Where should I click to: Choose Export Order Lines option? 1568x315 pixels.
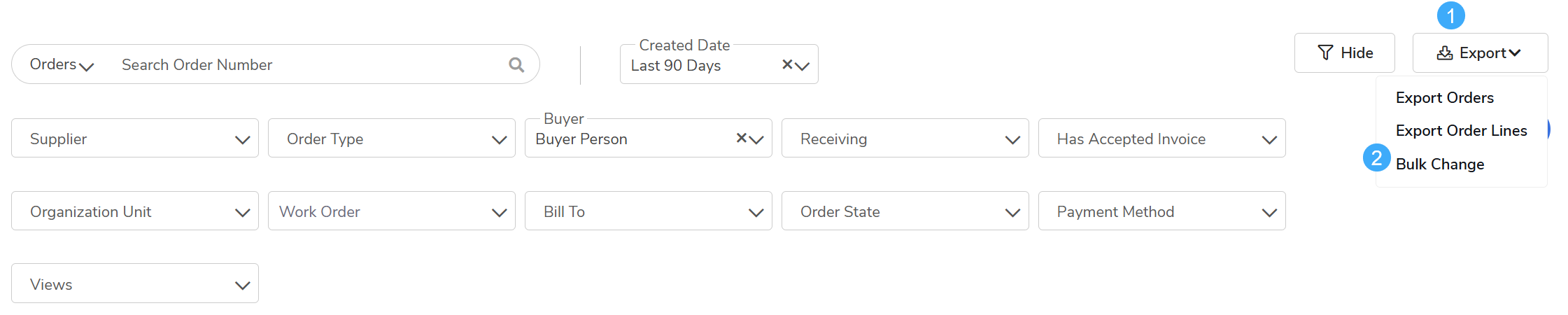1461,131
